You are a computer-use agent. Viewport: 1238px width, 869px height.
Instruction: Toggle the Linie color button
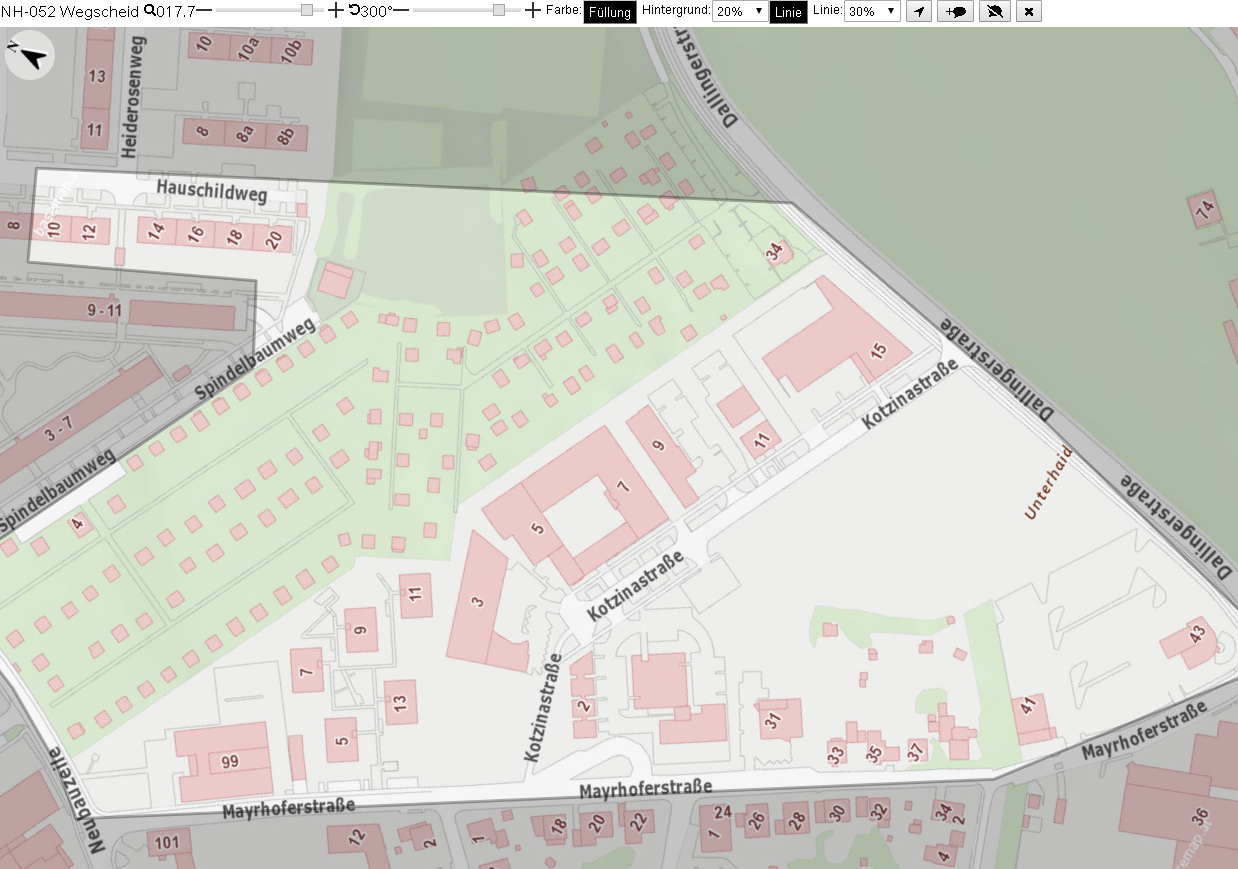click(788, 12)
